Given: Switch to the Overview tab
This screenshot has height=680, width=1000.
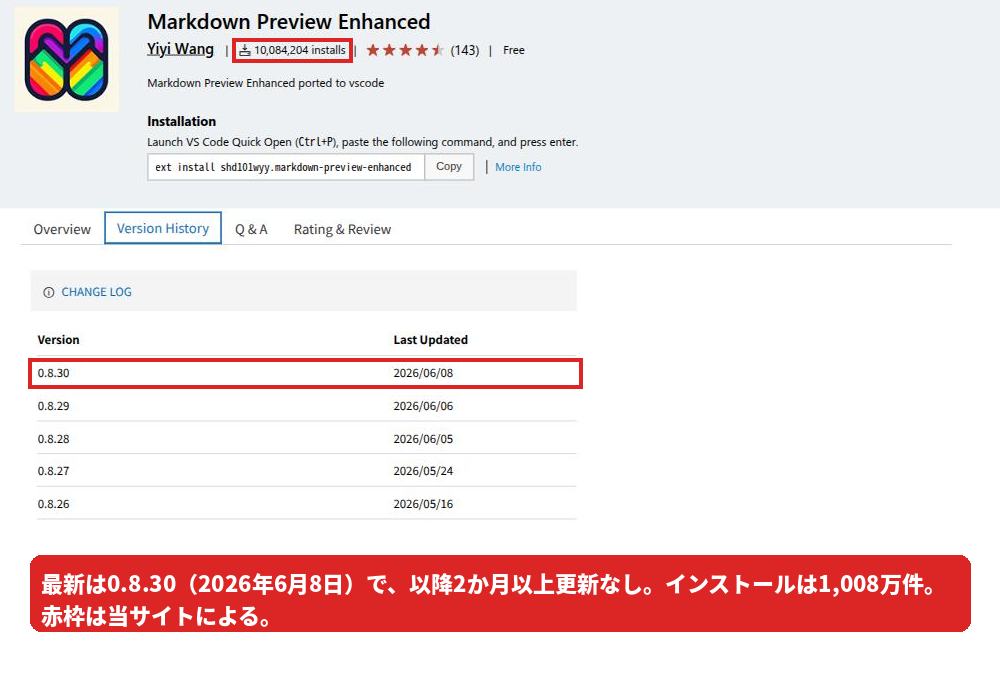Looking at the screenshot, I should (62, 229).
